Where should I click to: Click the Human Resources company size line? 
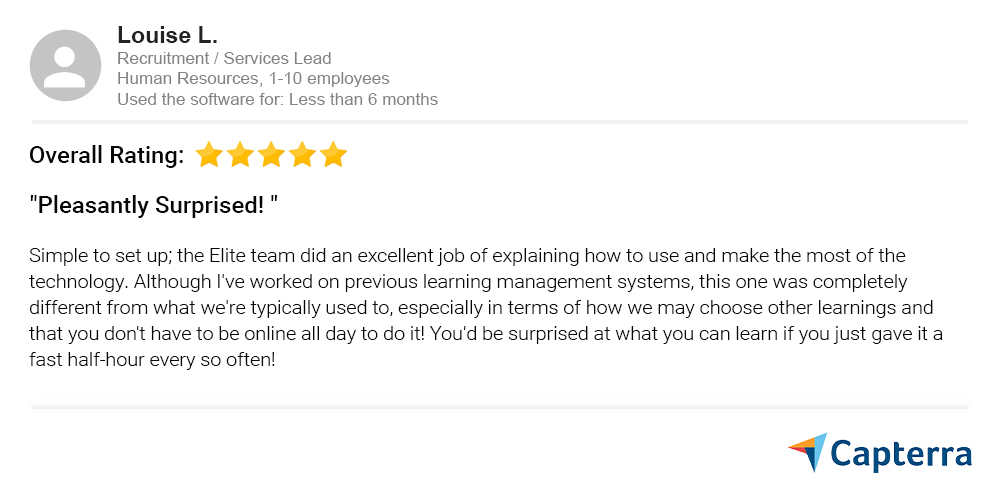(x=253, y=78)
